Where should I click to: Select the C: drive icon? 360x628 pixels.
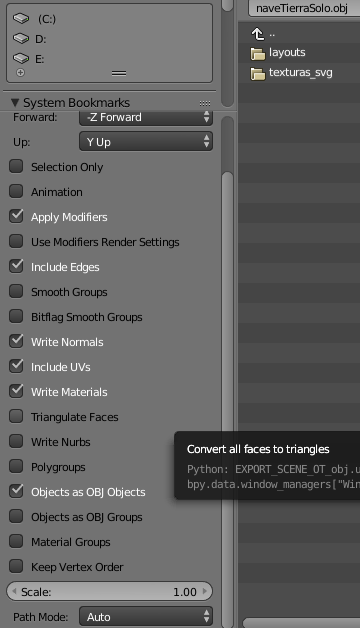(21, 18)
